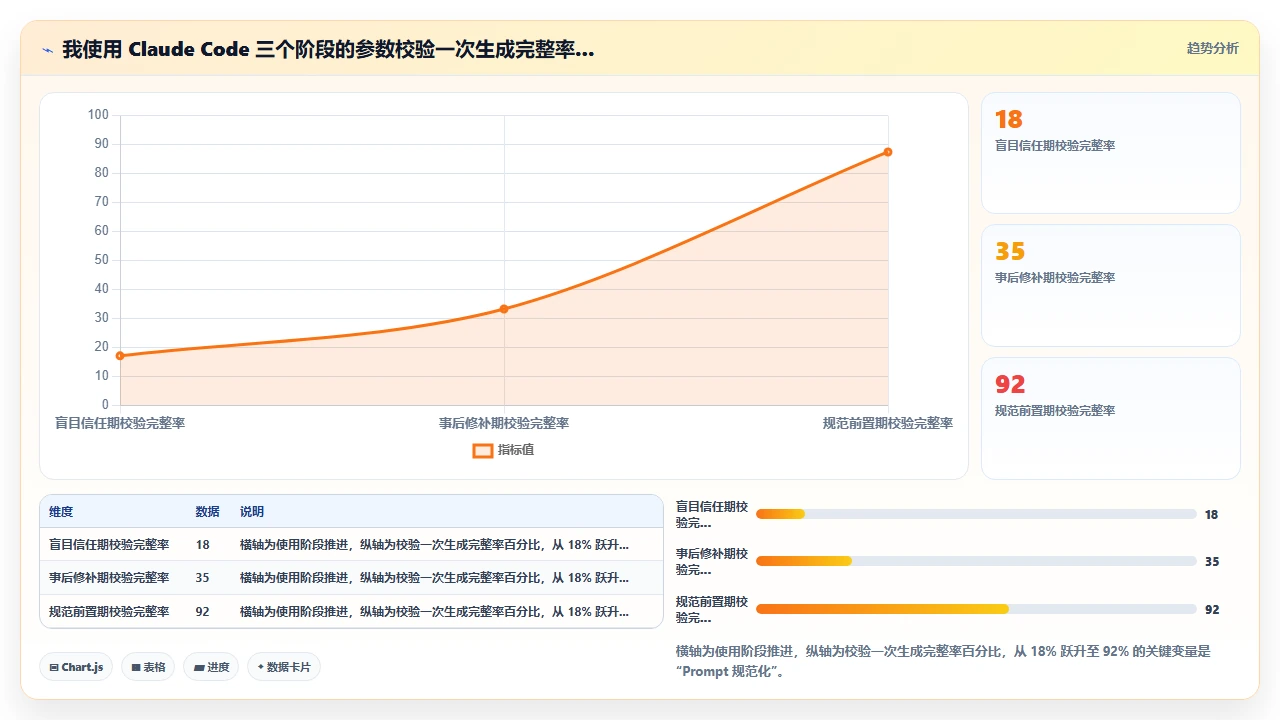Viewport: 1280px width, 720px height.
Task: Select the Chart.js tag chip
Action: tap(76, 667)
